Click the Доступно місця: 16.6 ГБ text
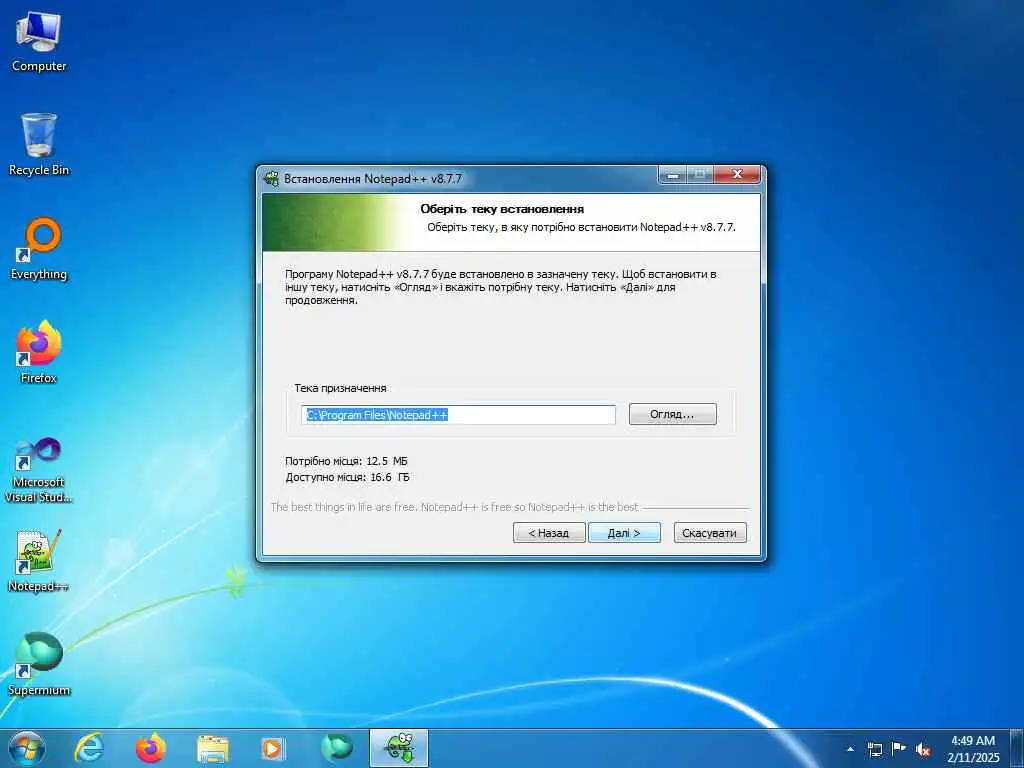The width and height of the screenshot is (1024, 768). pyautogui.click(x=347, y=477)
